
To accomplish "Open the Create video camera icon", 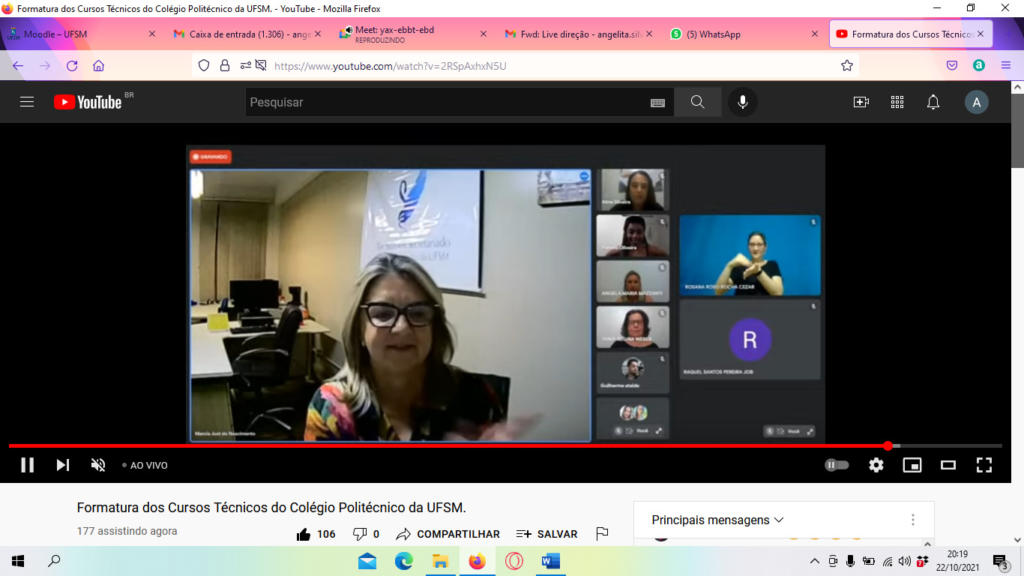I will [x=860, y=102].
